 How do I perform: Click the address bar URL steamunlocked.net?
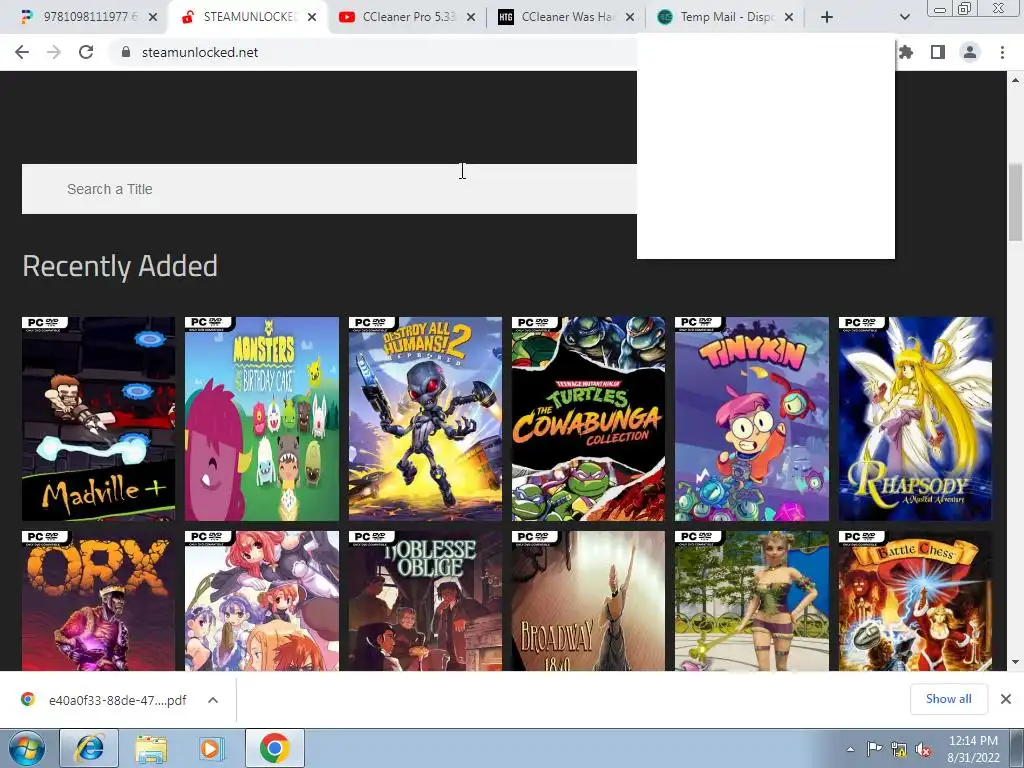tap(200, 52)
